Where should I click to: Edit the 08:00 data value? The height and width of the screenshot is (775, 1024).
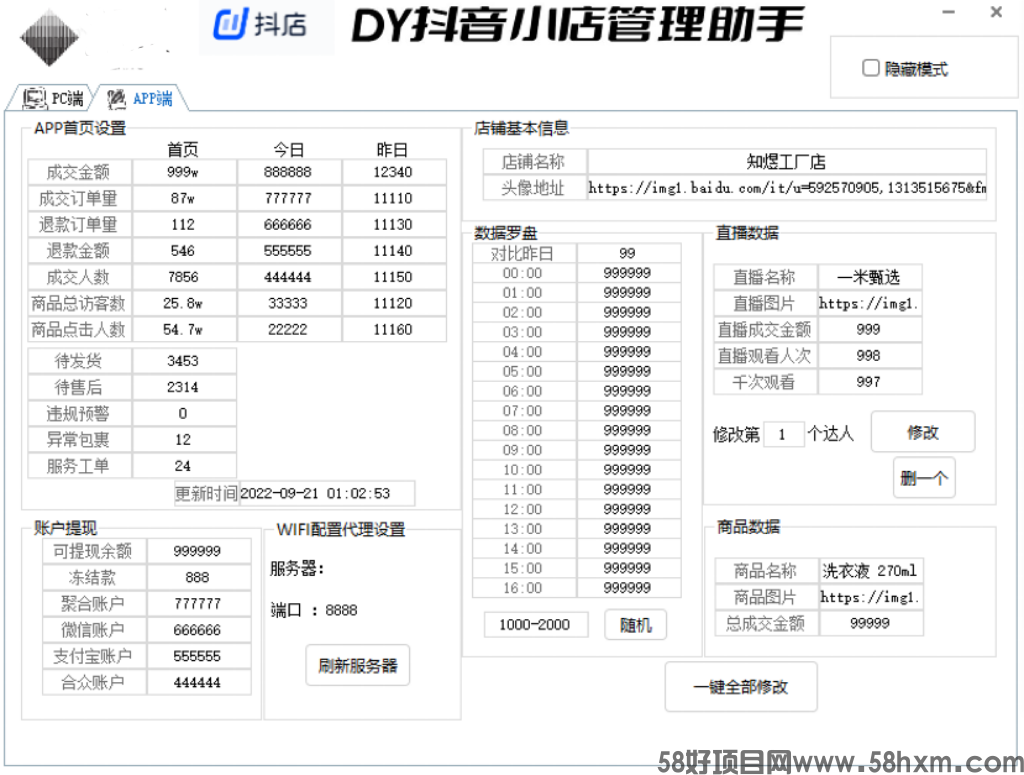(x=628, y=430)
